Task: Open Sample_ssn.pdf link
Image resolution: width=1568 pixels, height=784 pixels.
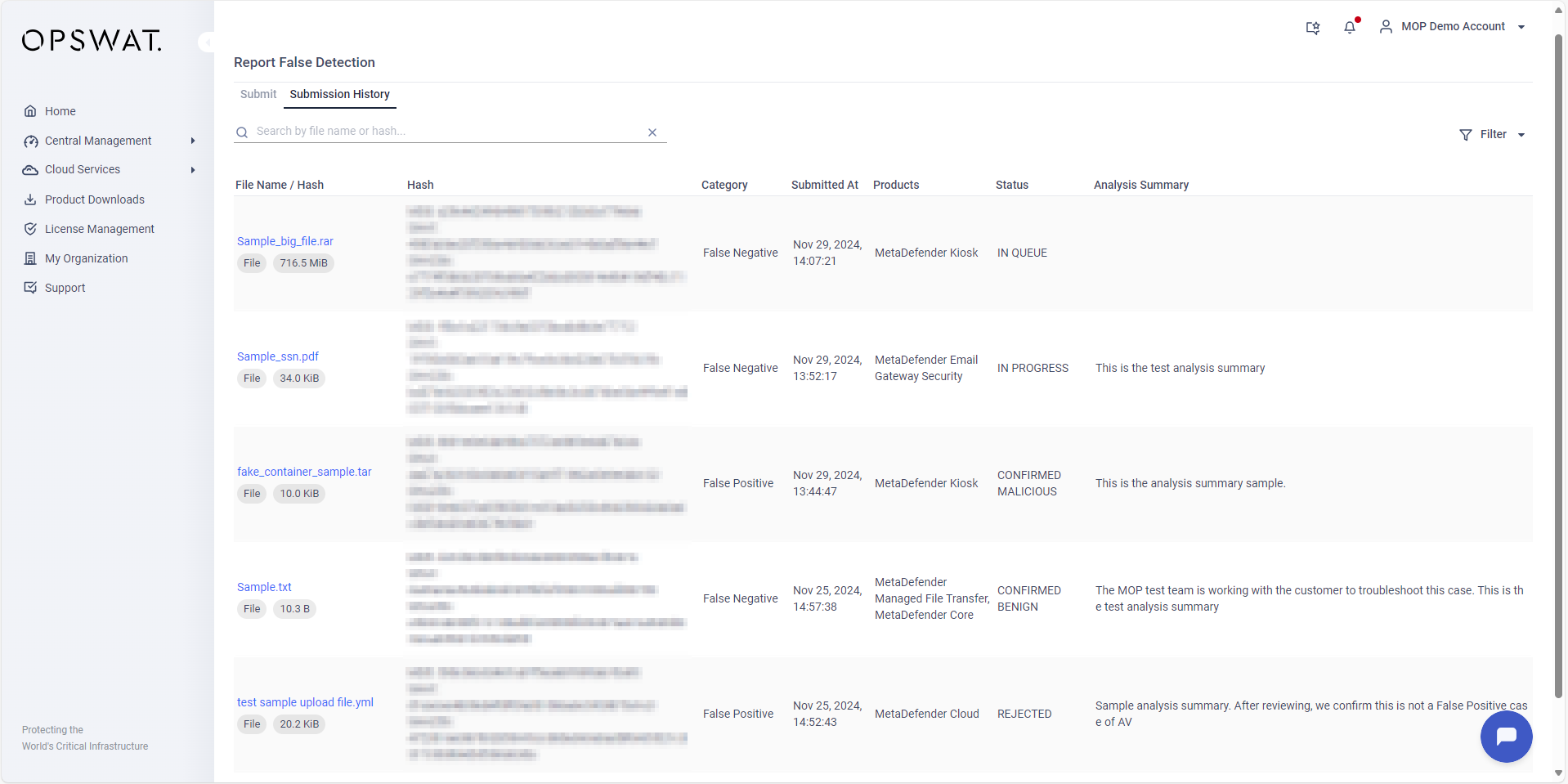Action: tap(278, 356)
